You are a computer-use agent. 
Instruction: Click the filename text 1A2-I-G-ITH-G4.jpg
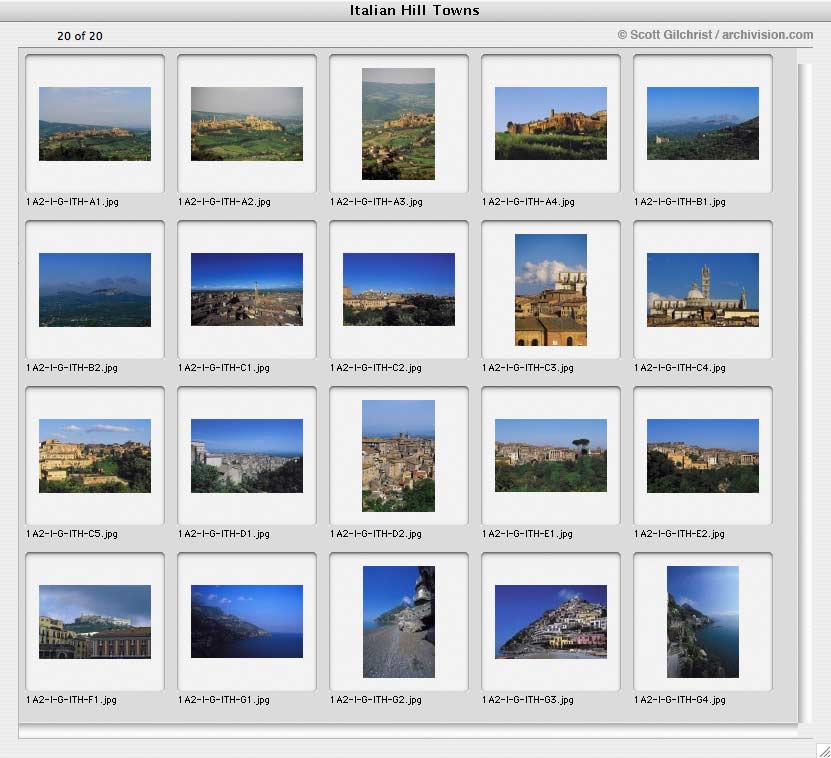point(680,700)
